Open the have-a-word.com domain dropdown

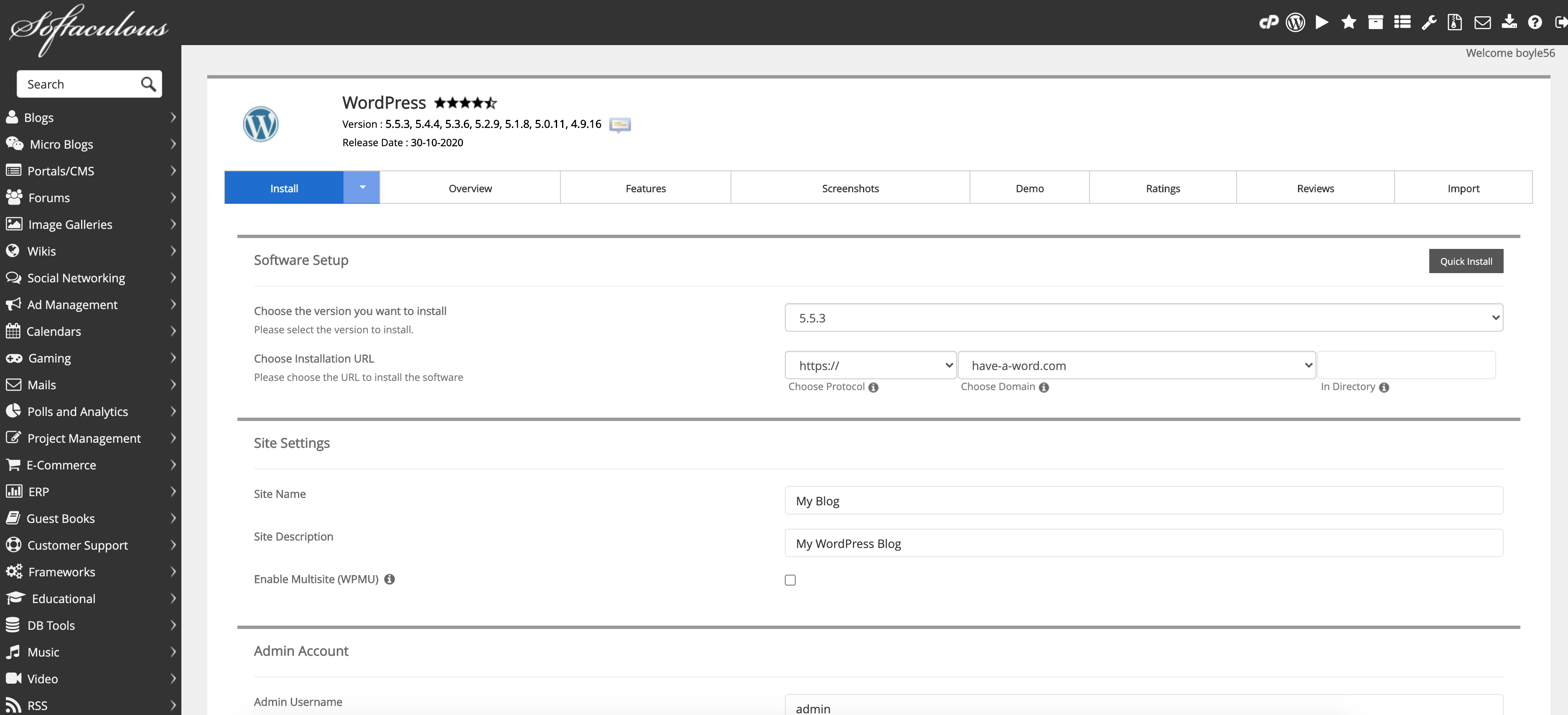[1136, 365]
